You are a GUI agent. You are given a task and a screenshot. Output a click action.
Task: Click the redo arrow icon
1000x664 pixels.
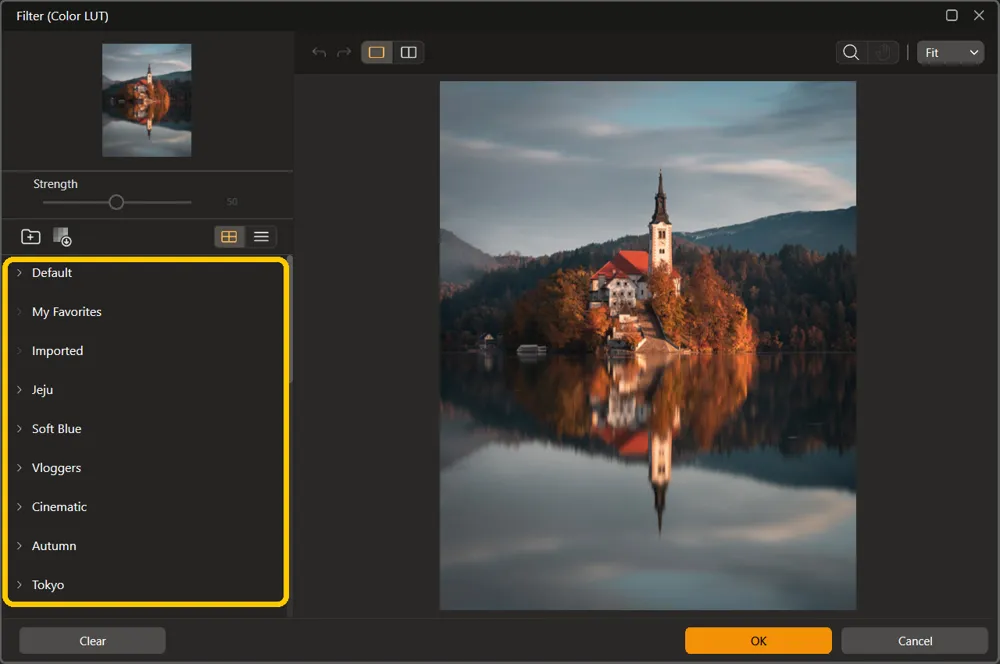344,52
